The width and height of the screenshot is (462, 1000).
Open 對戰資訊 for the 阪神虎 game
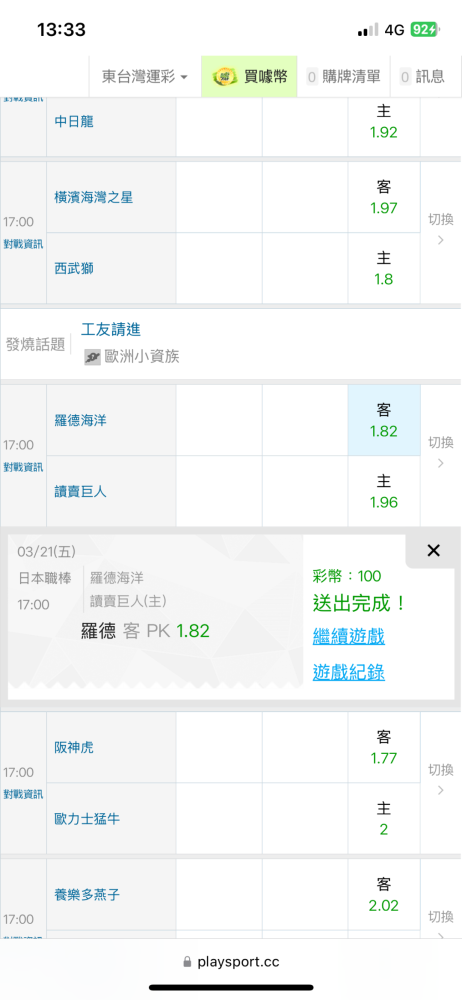point(23,794)
